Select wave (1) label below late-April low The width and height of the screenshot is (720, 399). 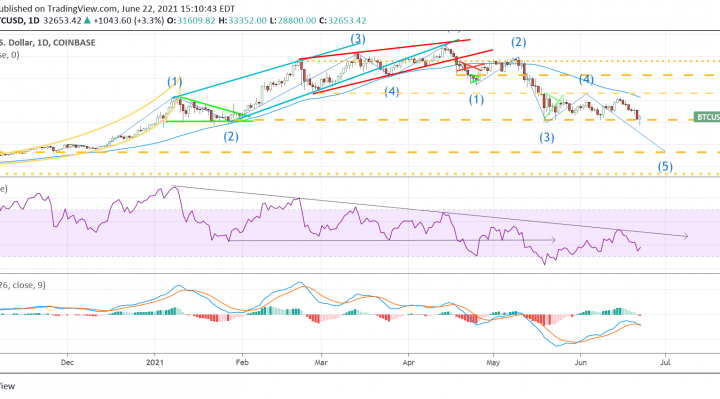click(x=476, y=99)
